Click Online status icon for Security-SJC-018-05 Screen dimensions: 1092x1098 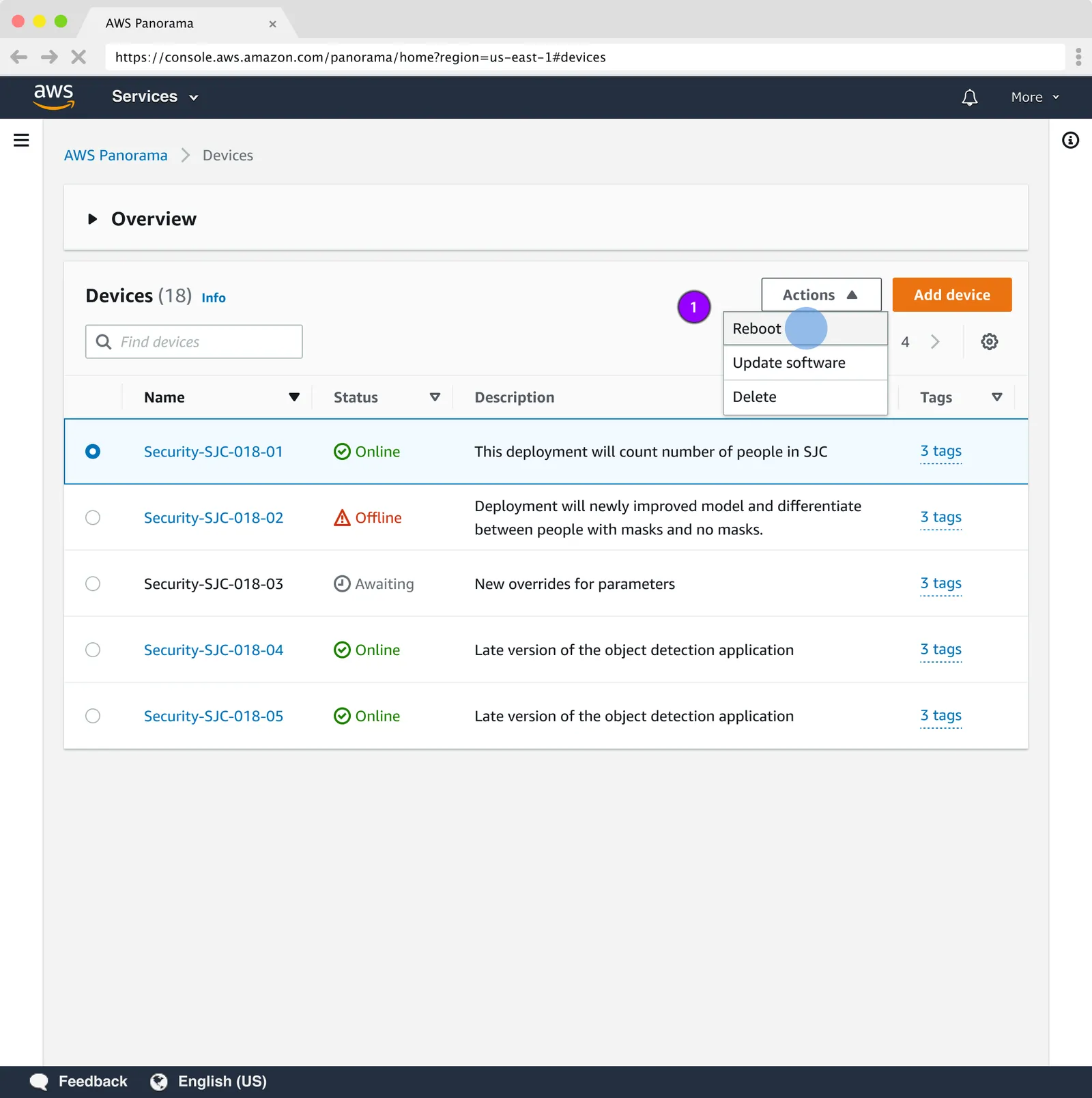click(x=342, y=716)
